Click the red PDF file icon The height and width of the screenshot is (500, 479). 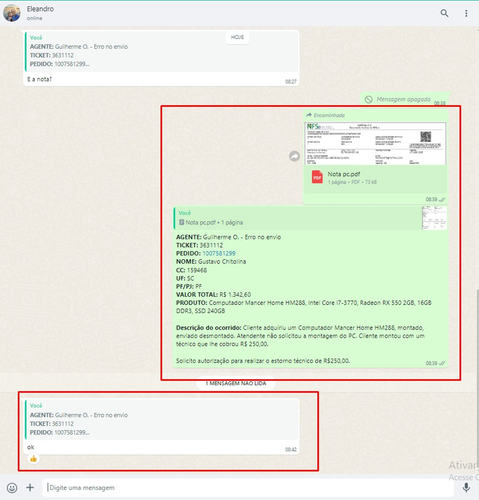click(x=317, y=177)
